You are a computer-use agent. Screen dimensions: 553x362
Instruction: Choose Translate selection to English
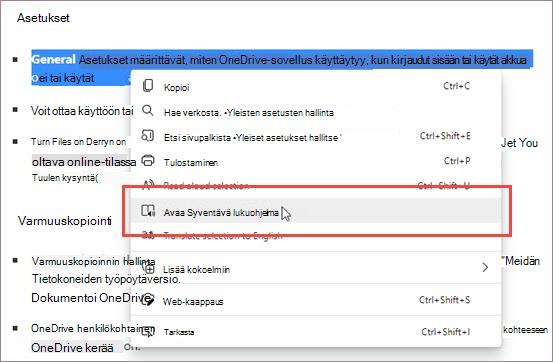[316, 236]
